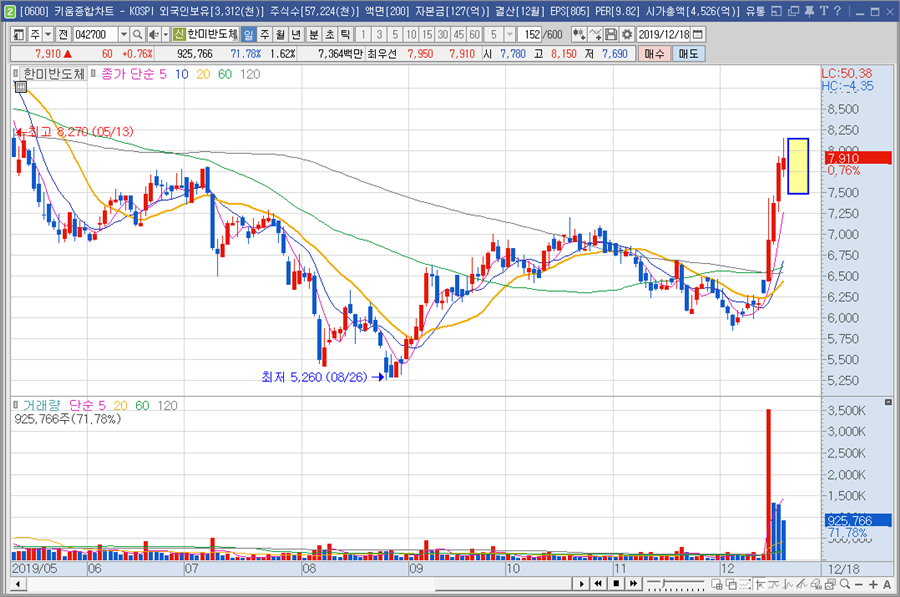Image resolution: width=900 pixels, height=597 pixels.
Task: Open the calendar date picker icon
Action: click(x=697, y=34)
